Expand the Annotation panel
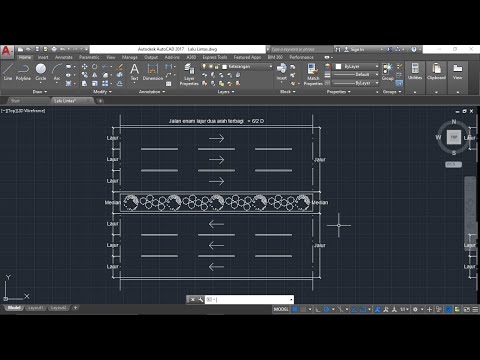 152,92
